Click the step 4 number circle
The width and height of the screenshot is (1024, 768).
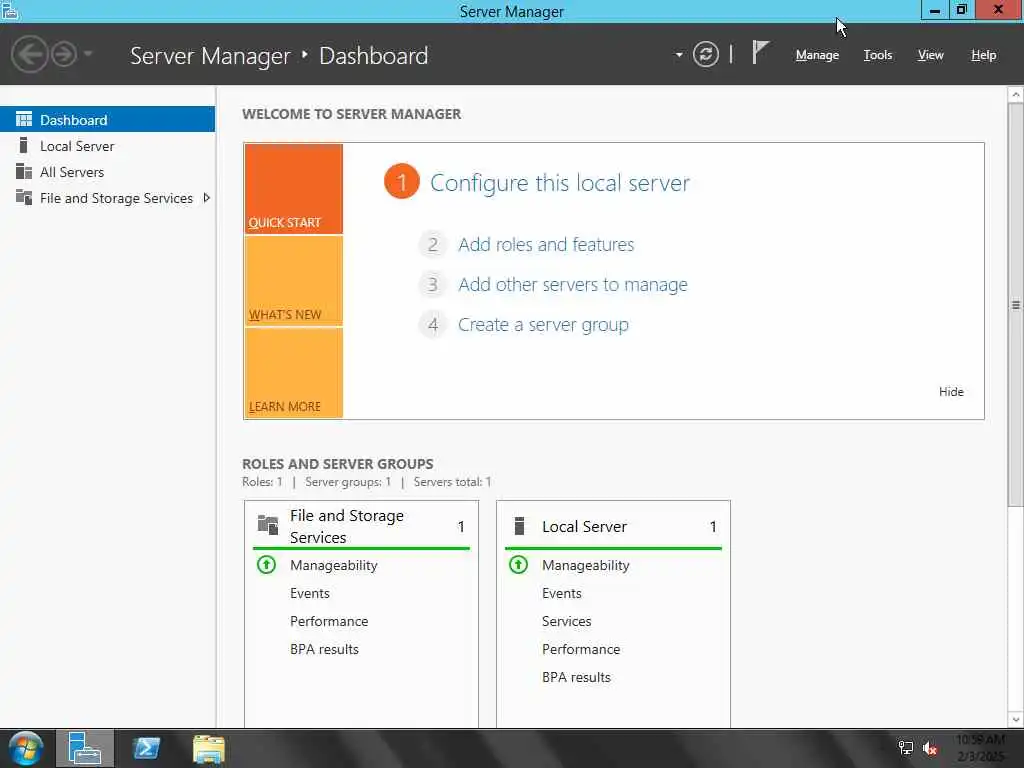point(432,325)
